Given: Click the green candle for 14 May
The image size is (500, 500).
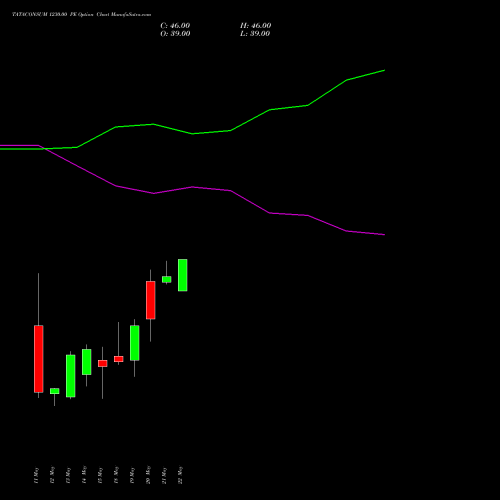Looking at the screenshot, I should [x=87, y=362].
